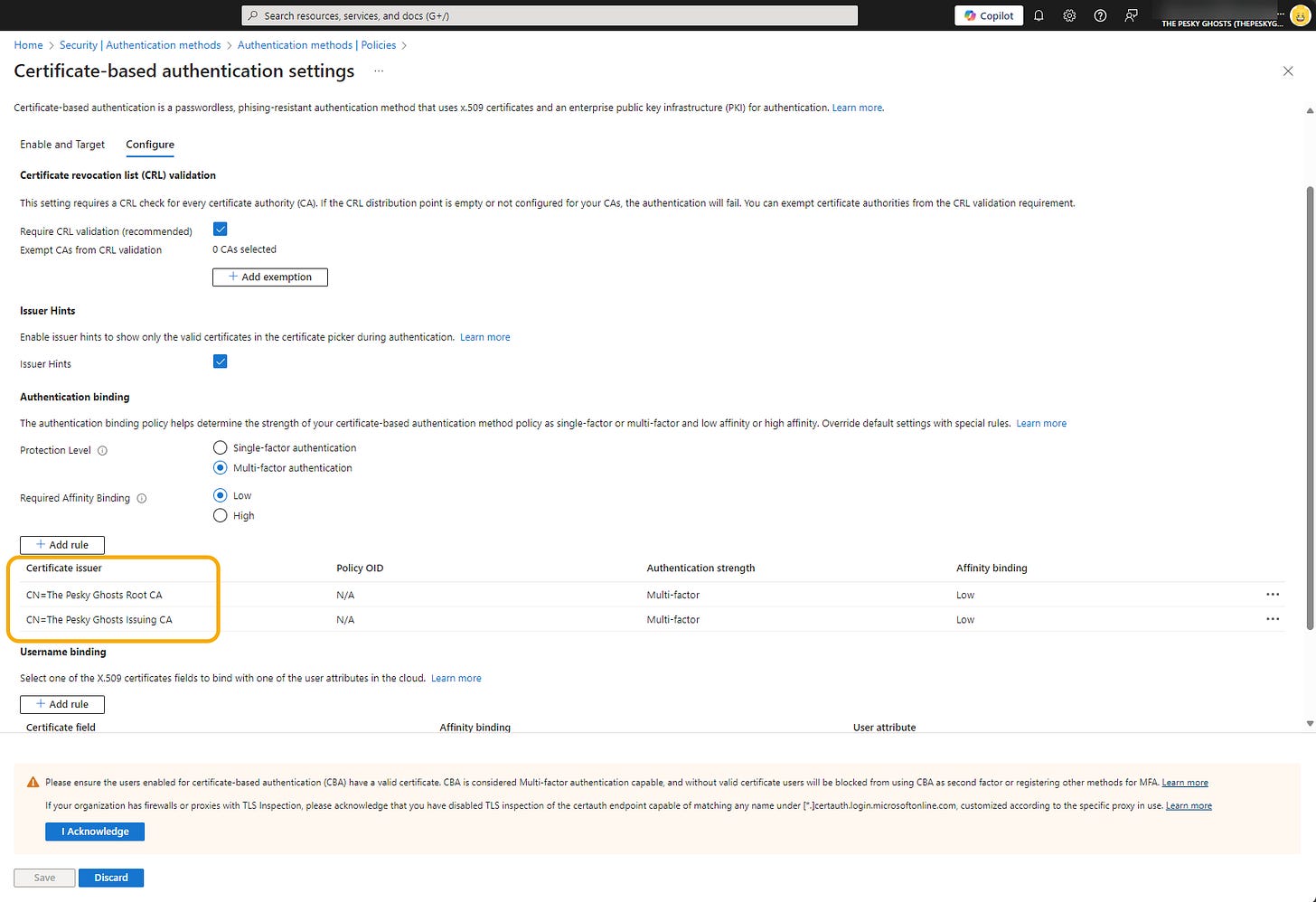Toggle the Issuer Hints checkbox

click(220, 362)
